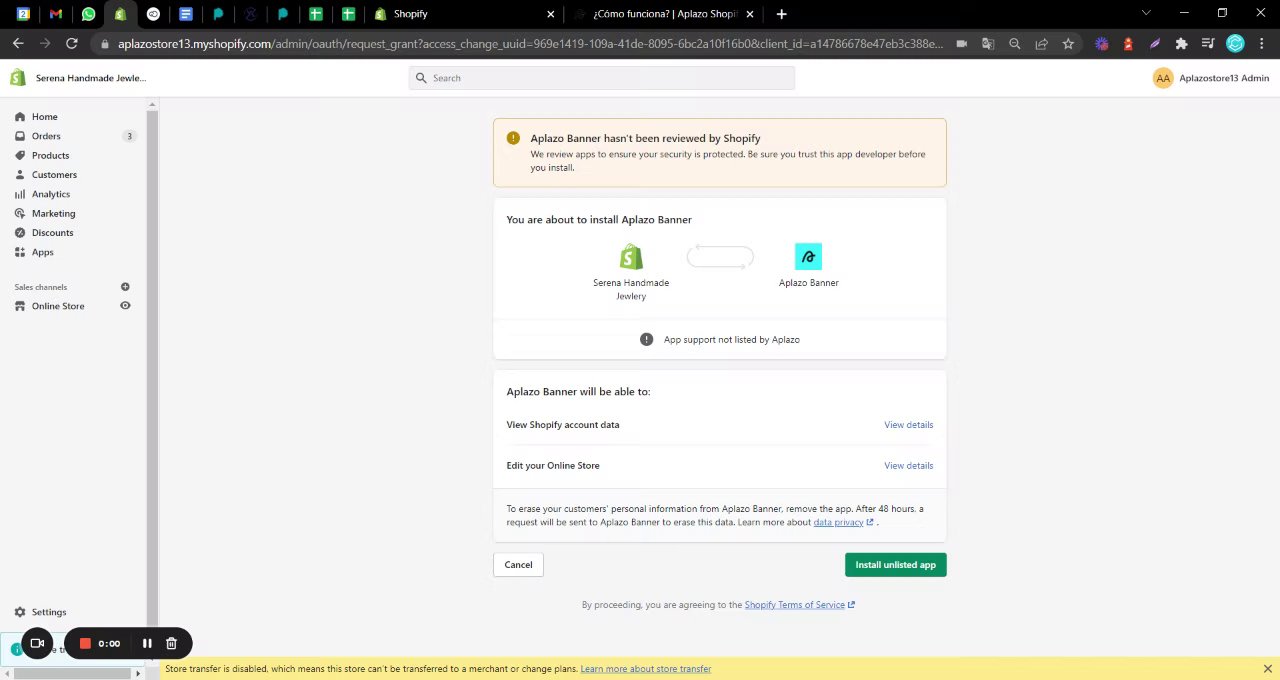Switch to the Gmail pinned tab
The image size is (1280, 680).
tap(56, 14)
